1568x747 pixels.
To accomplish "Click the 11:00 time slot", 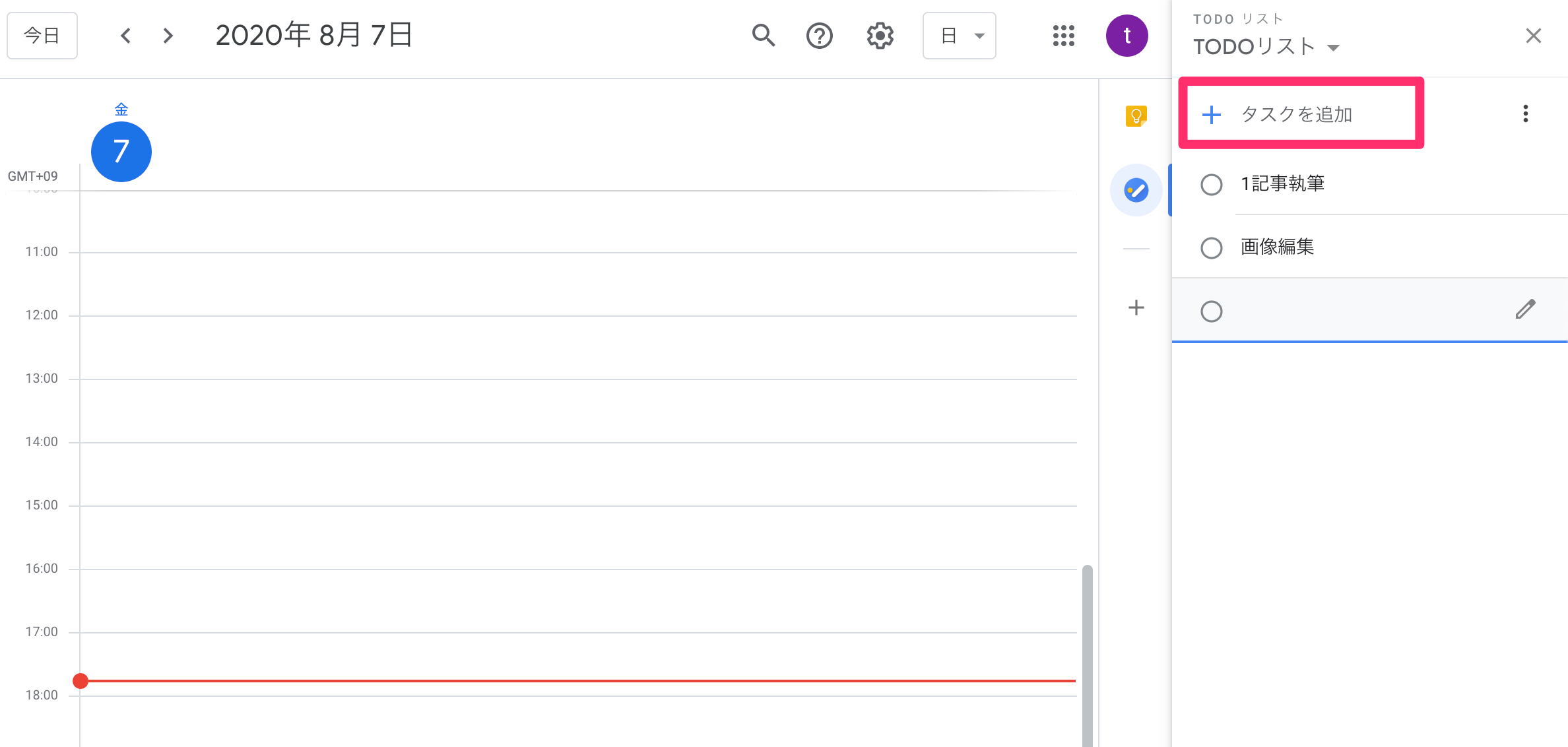I will (578, 284).
